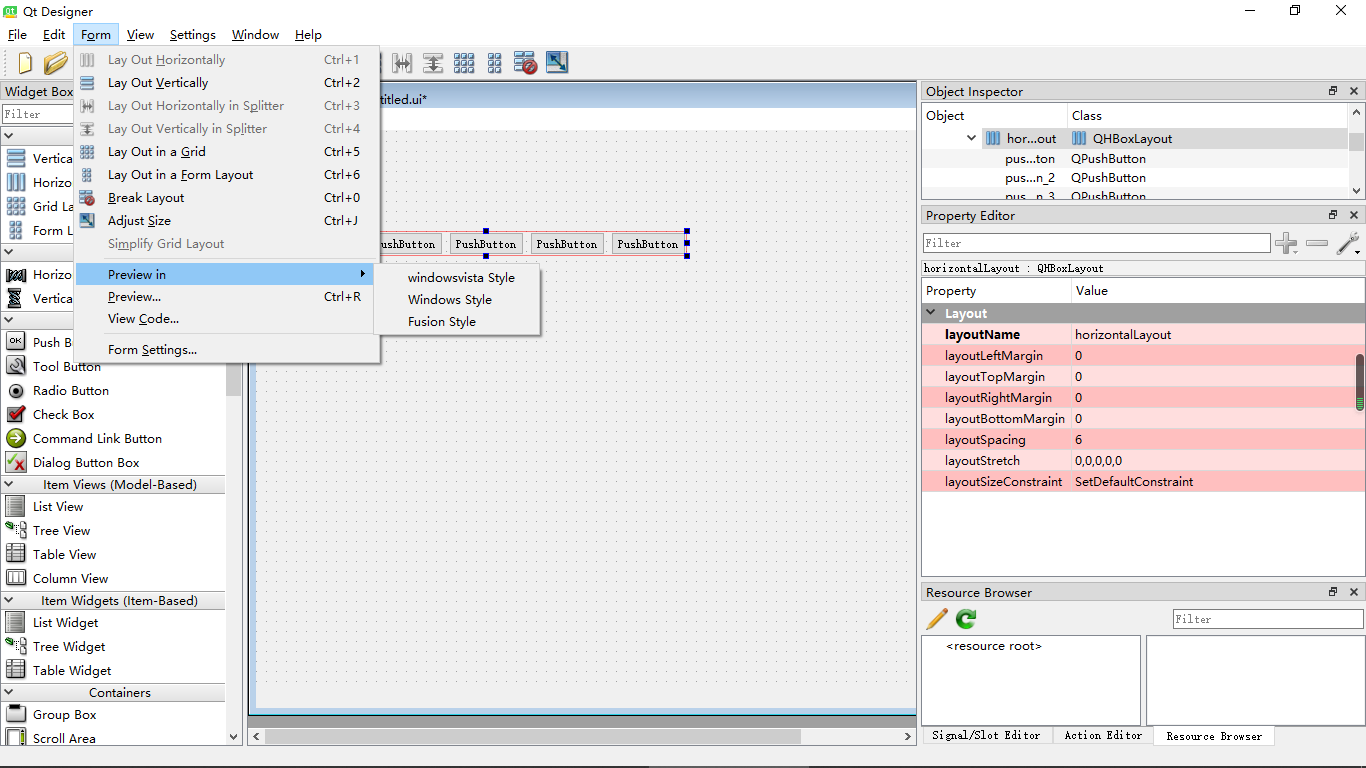Screen dimensions: 1366x768
Task: Remove dynamic property with minus icon
Action: point(1317,243)
